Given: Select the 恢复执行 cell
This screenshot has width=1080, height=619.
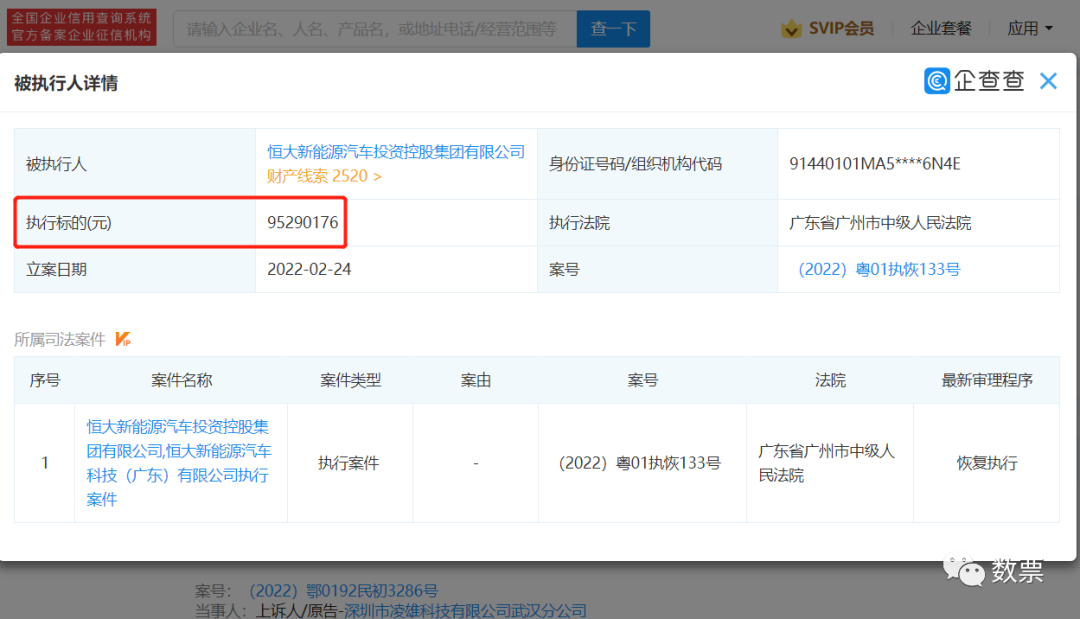Looking at the screenshot, I should coord(987,463).
